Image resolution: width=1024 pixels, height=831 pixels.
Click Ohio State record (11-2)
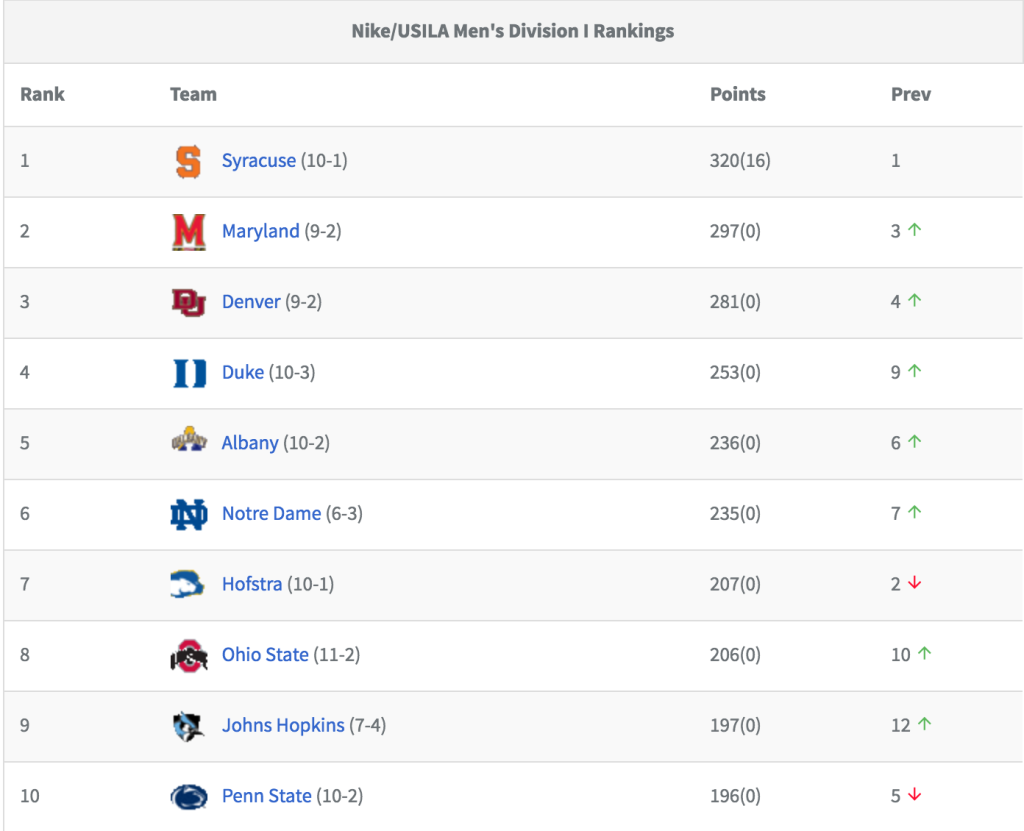(337, 655)
